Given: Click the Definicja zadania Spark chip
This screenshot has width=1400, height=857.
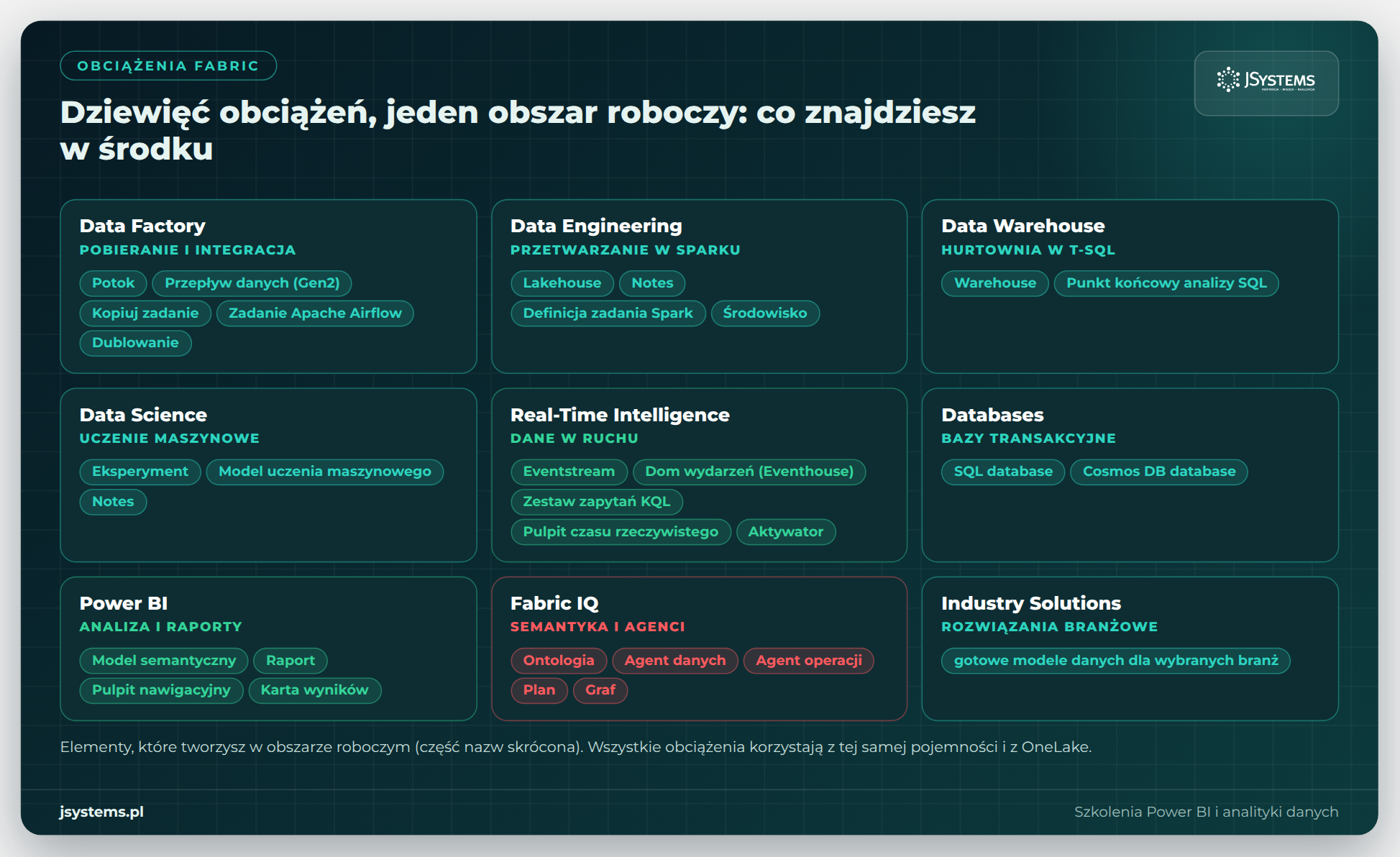Looking at the screenshot, I should pos(608,313).
